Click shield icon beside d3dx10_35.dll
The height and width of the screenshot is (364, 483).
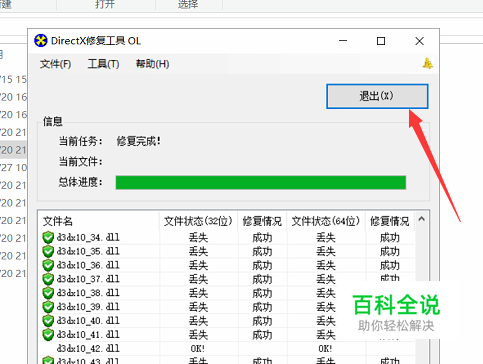click(x=48, y=251)
